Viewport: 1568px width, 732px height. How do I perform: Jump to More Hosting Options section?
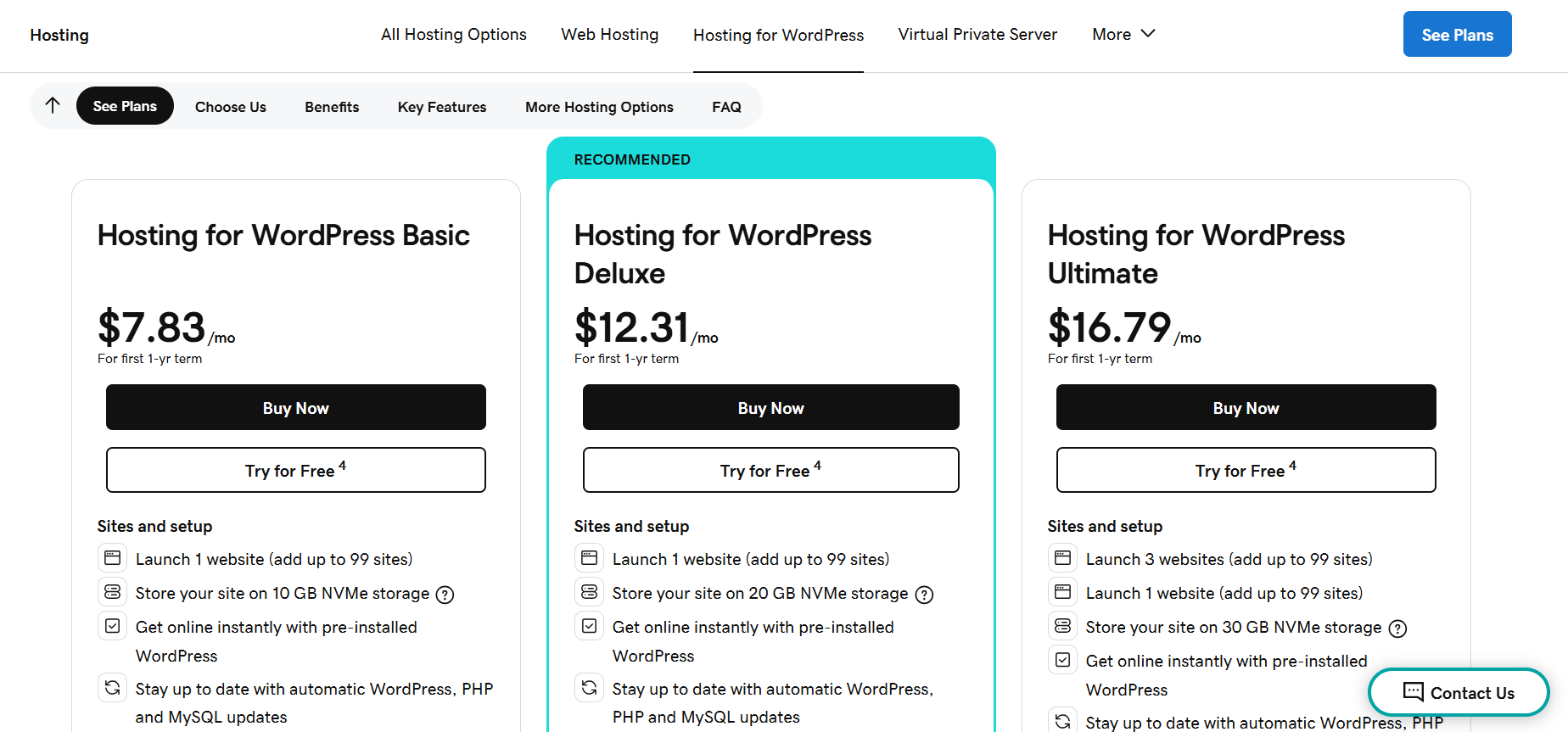click(x=599, y=107)
